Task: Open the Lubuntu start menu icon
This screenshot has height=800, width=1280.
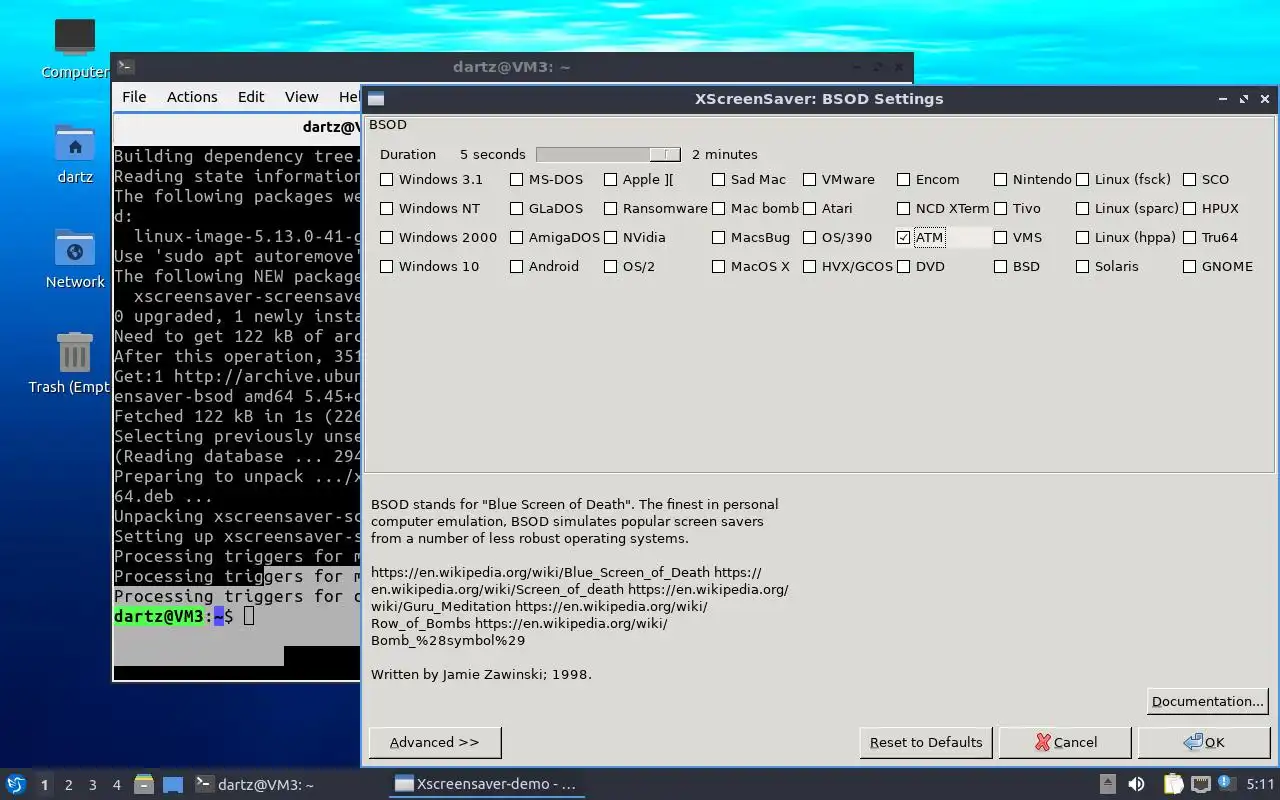Action: pyautogui.click(x=16, y=785)
